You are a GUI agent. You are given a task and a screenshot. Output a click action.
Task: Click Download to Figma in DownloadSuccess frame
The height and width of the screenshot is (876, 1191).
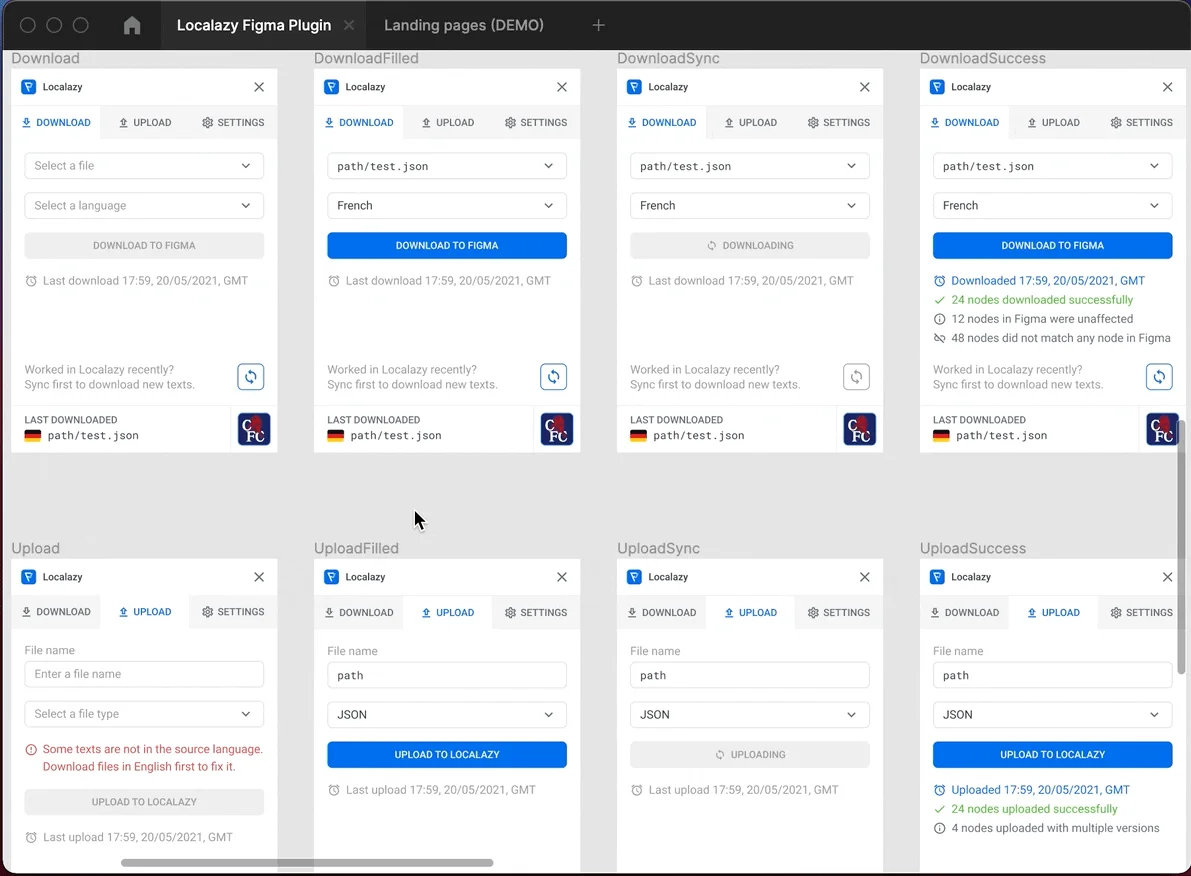point(1053,245)
